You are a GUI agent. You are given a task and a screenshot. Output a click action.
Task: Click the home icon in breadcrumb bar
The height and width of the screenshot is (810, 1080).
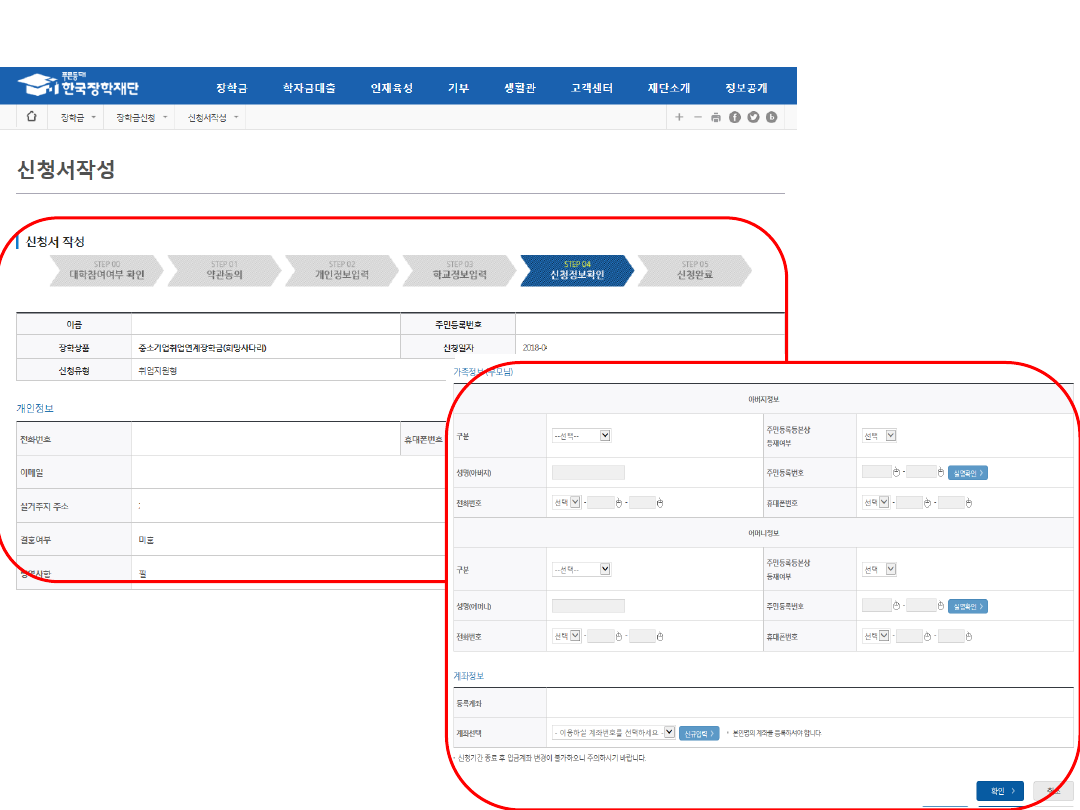(x=31, y=117)
